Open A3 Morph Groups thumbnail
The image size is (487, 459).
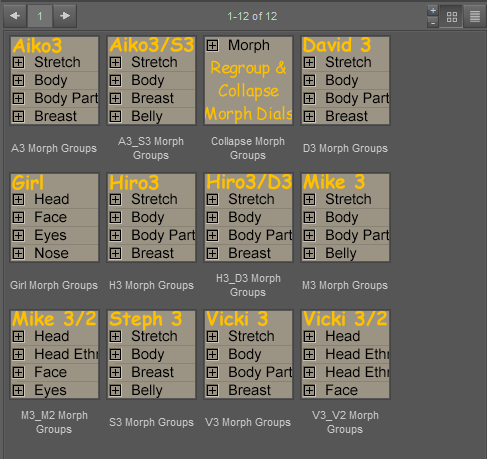coord(55,81)
